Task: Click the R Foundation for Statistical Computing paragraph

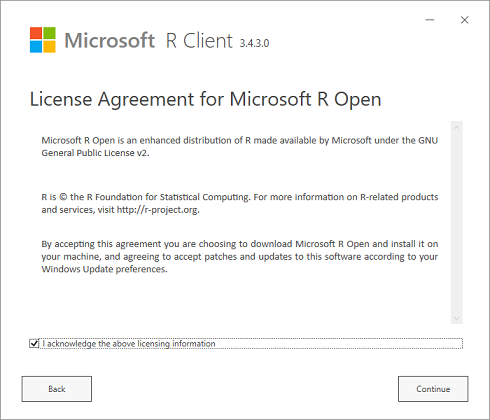Action: coord(240,203)
